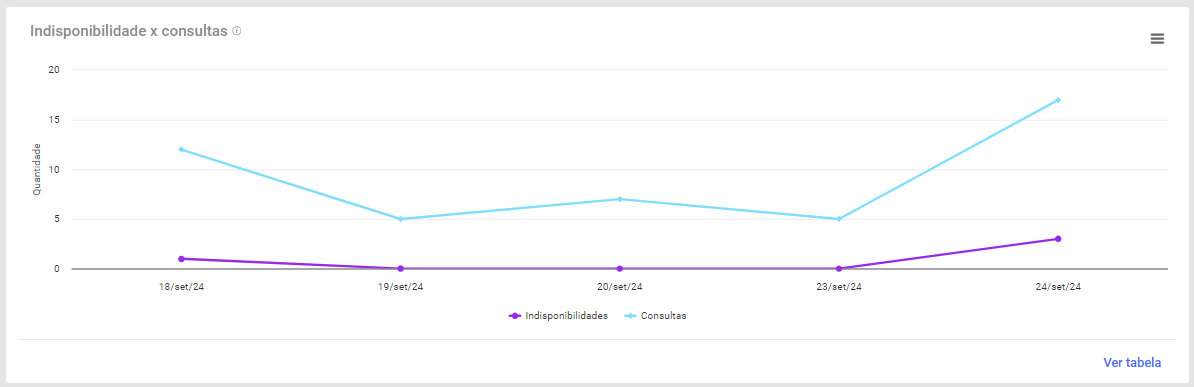Select Consultas data point on 20/set/24

click(x=620, y=199)
